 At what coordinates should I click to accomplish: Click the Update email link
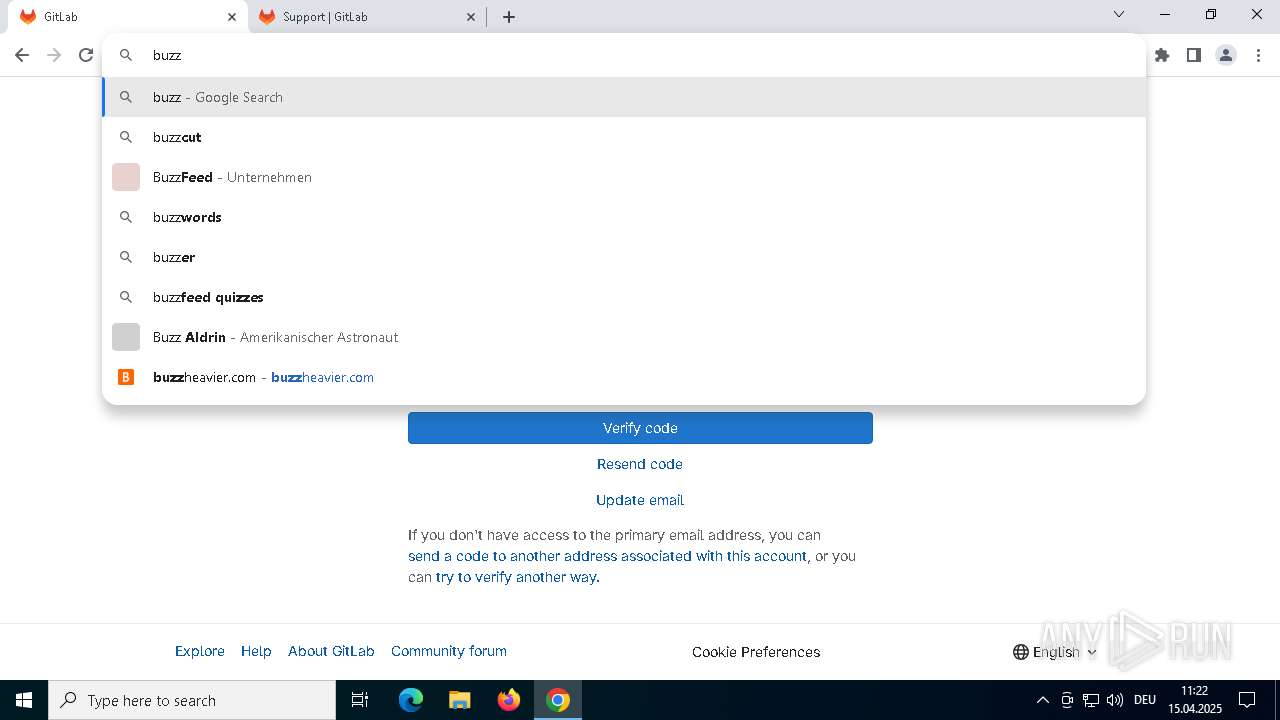coord(640,500)
